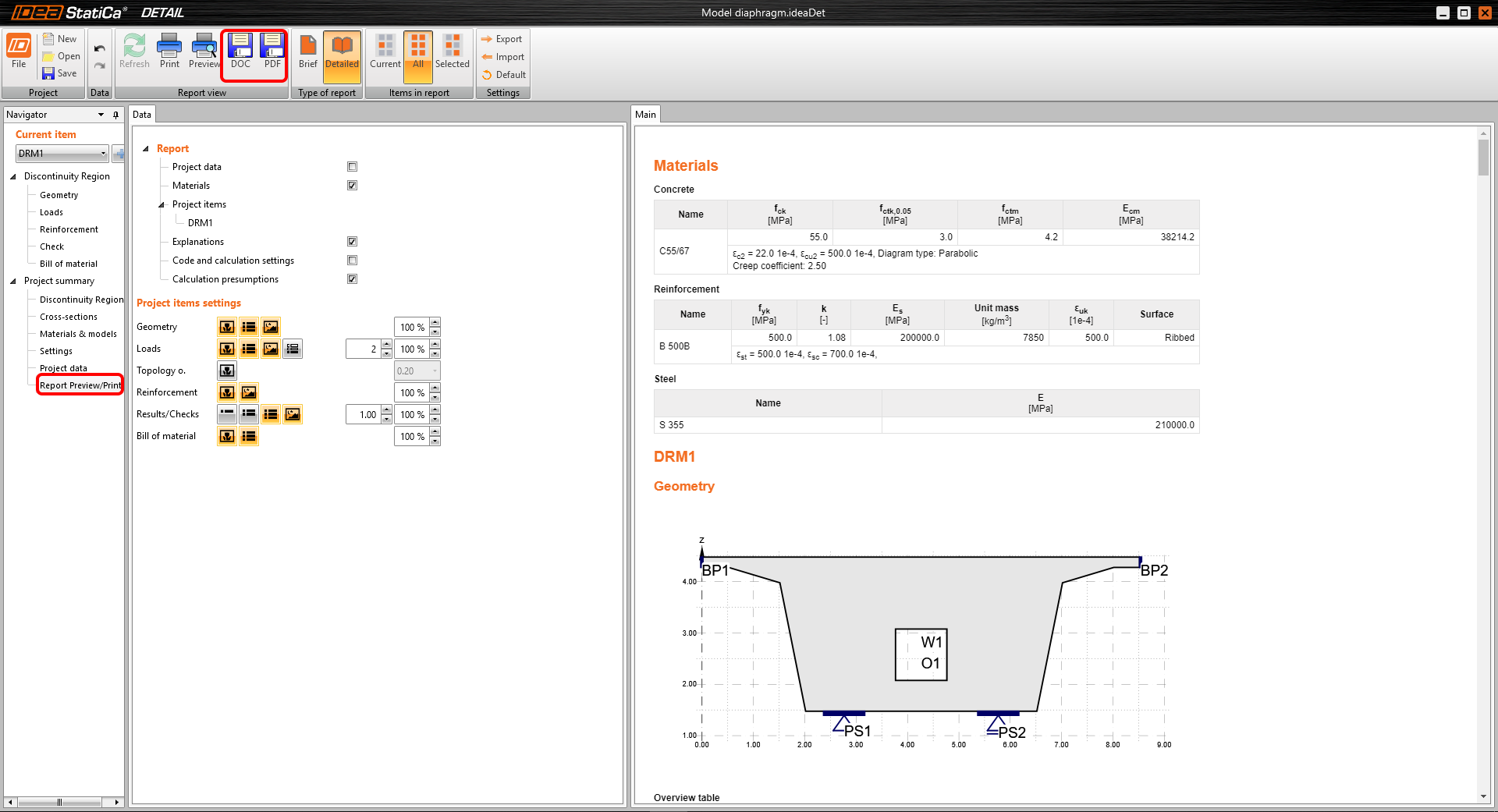Open the DRM1 current item dropdown
The image size is (1498, 812).
click(x=103, y=154)
